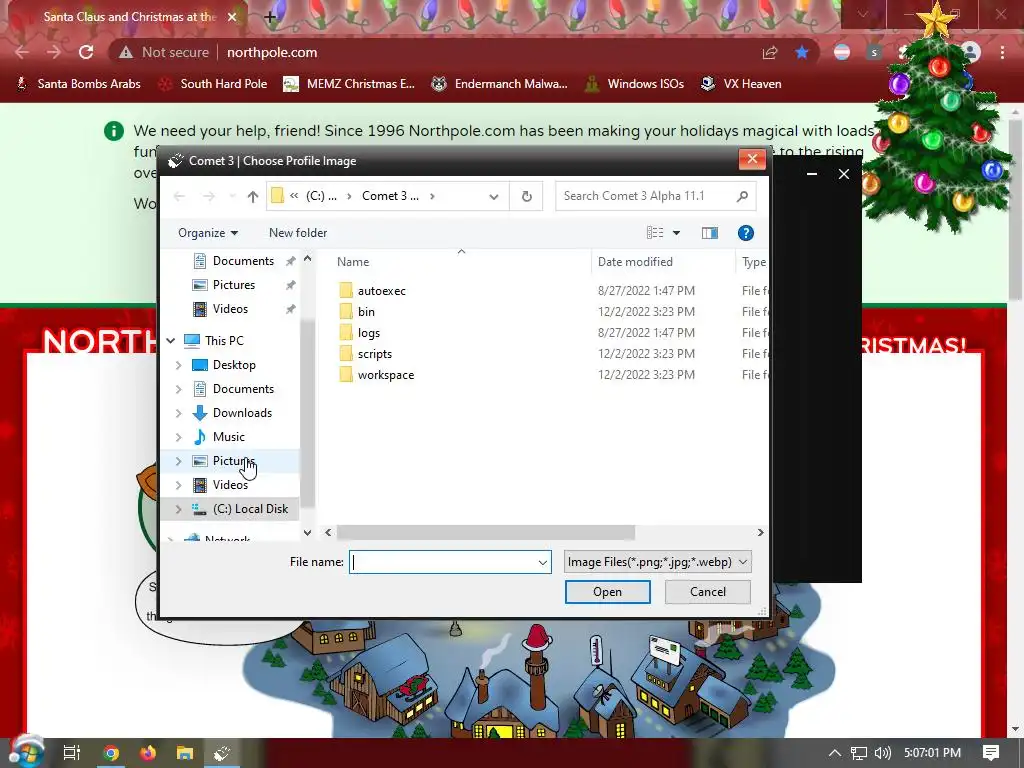Viewport: 1024px width, 768px height.
Task: Select the scripts folder row
Action: click(374, 354)
